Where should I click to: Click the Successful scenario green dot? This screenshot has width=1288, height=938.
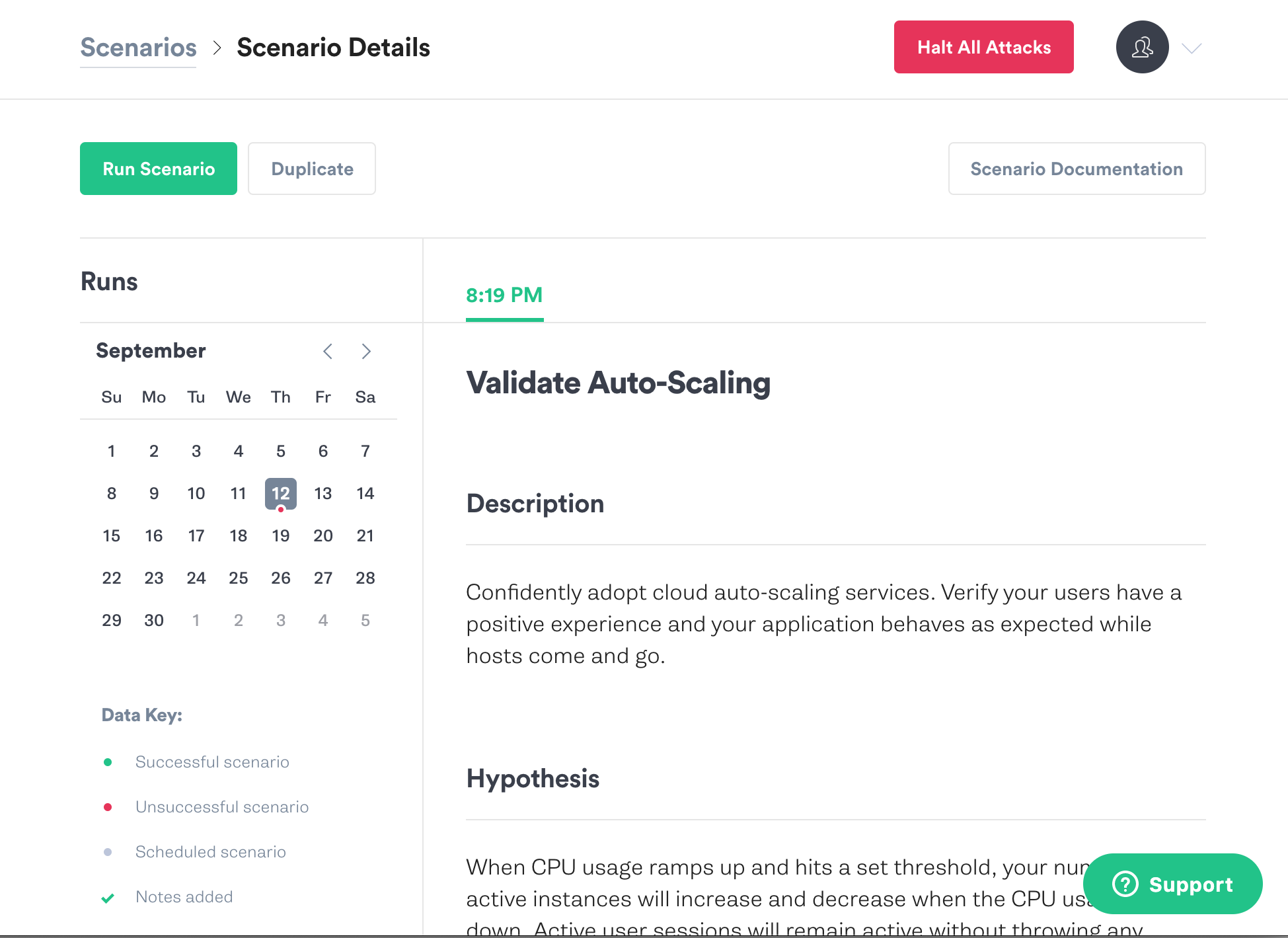pyautogui.click(x=108, y=762)
